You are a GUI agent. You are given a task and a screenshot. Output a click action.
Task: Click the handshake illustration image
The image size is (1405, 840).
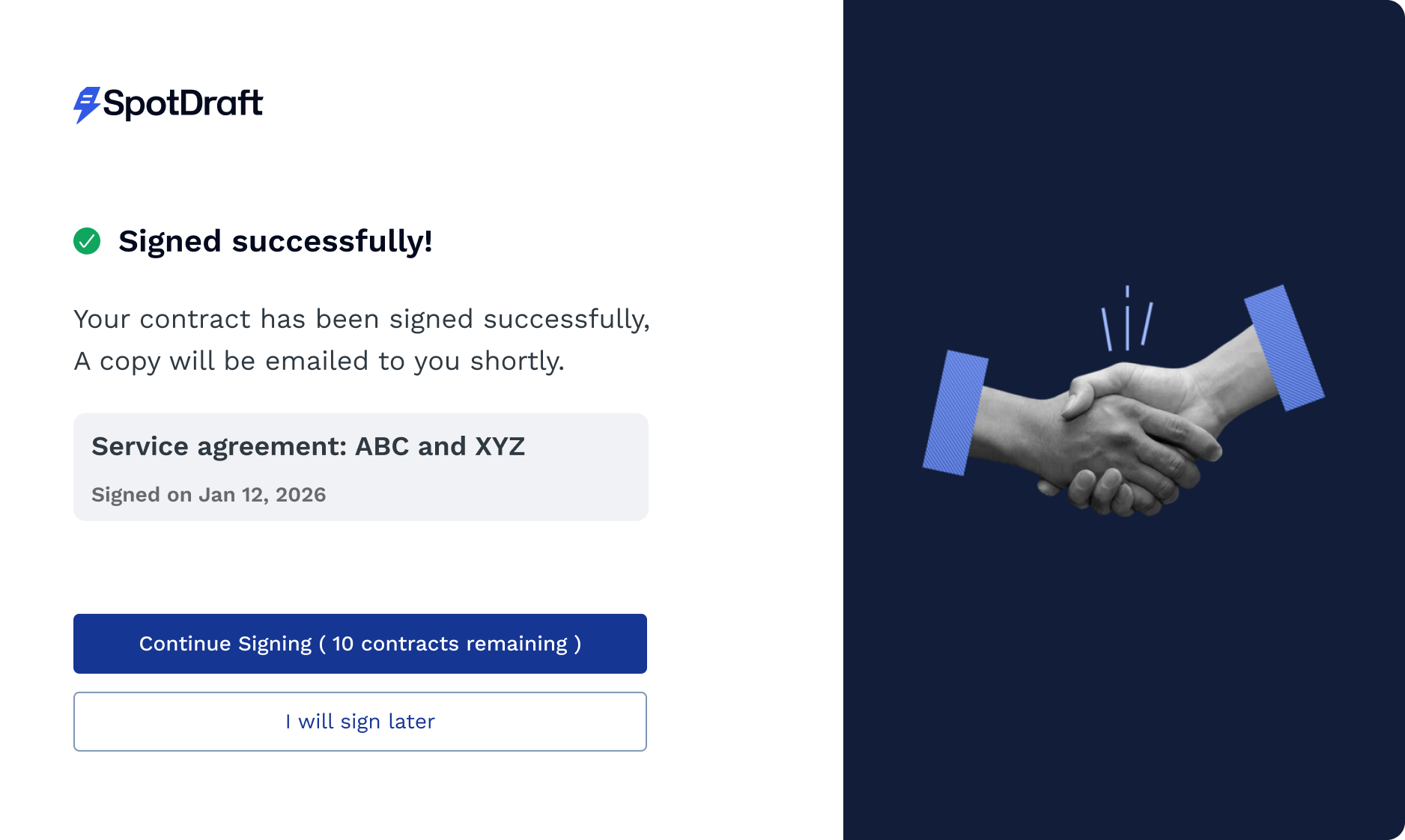pos(1123,401)
